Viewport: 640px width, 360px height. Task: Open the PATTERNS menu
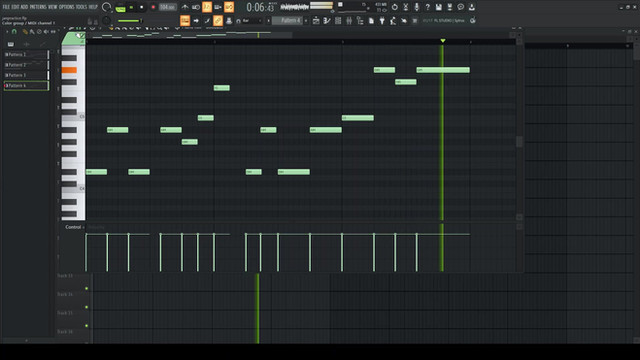(x=38, y=7)
